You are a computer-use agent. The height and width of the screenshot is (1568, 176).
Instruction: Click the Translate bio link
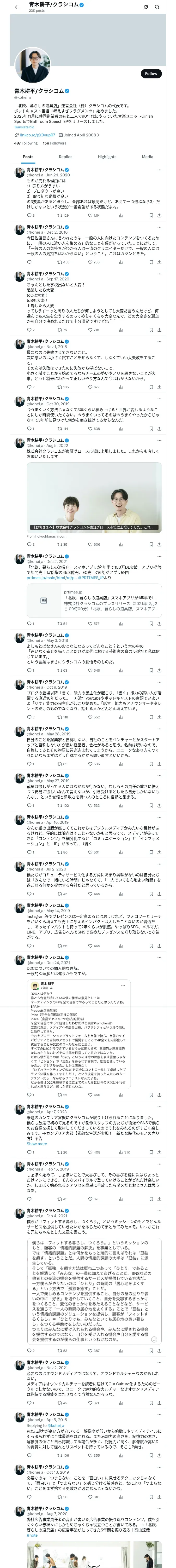[24, 127]
